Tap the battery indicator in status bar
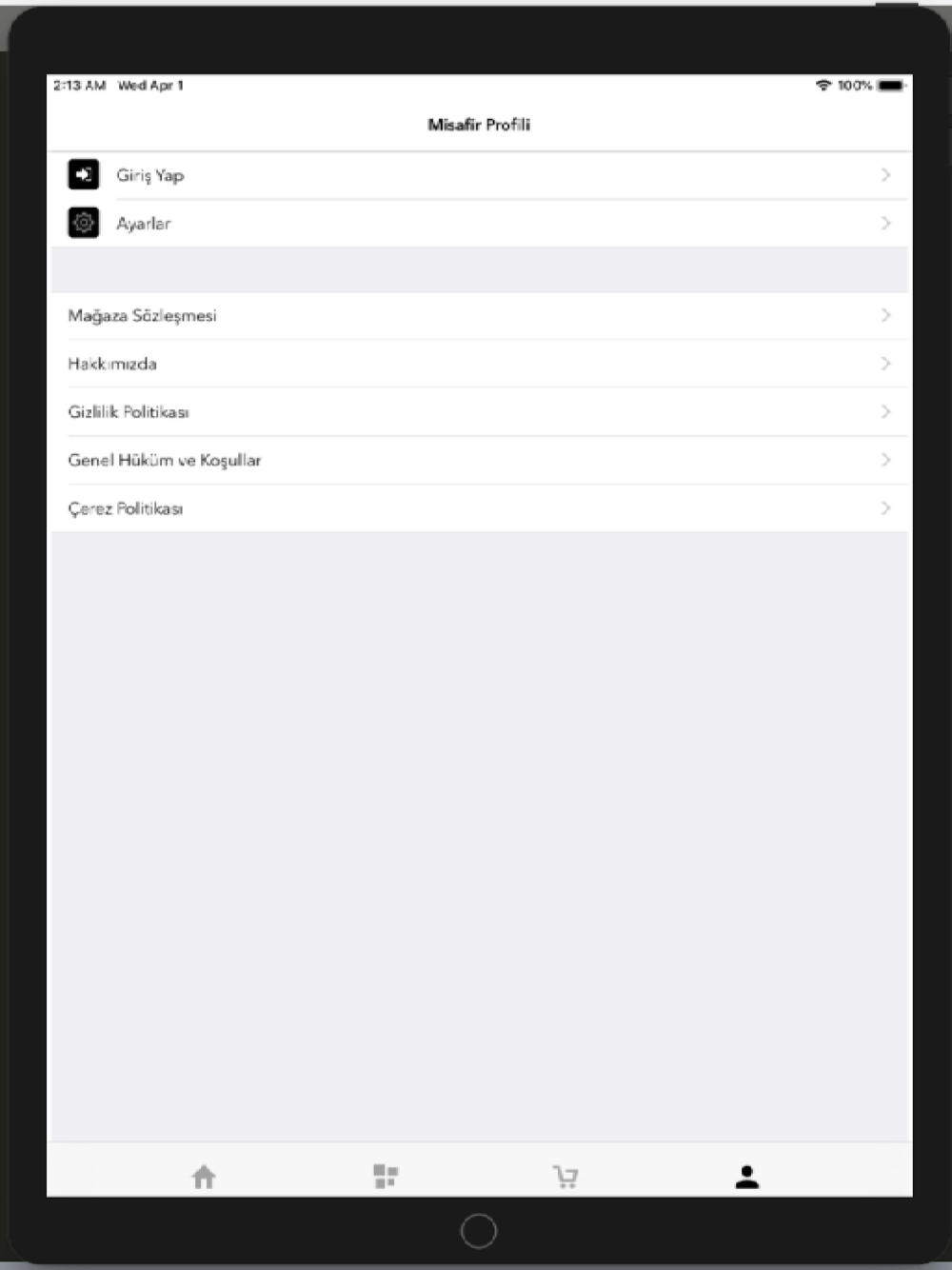952x1270 pixels. (892, 86)
